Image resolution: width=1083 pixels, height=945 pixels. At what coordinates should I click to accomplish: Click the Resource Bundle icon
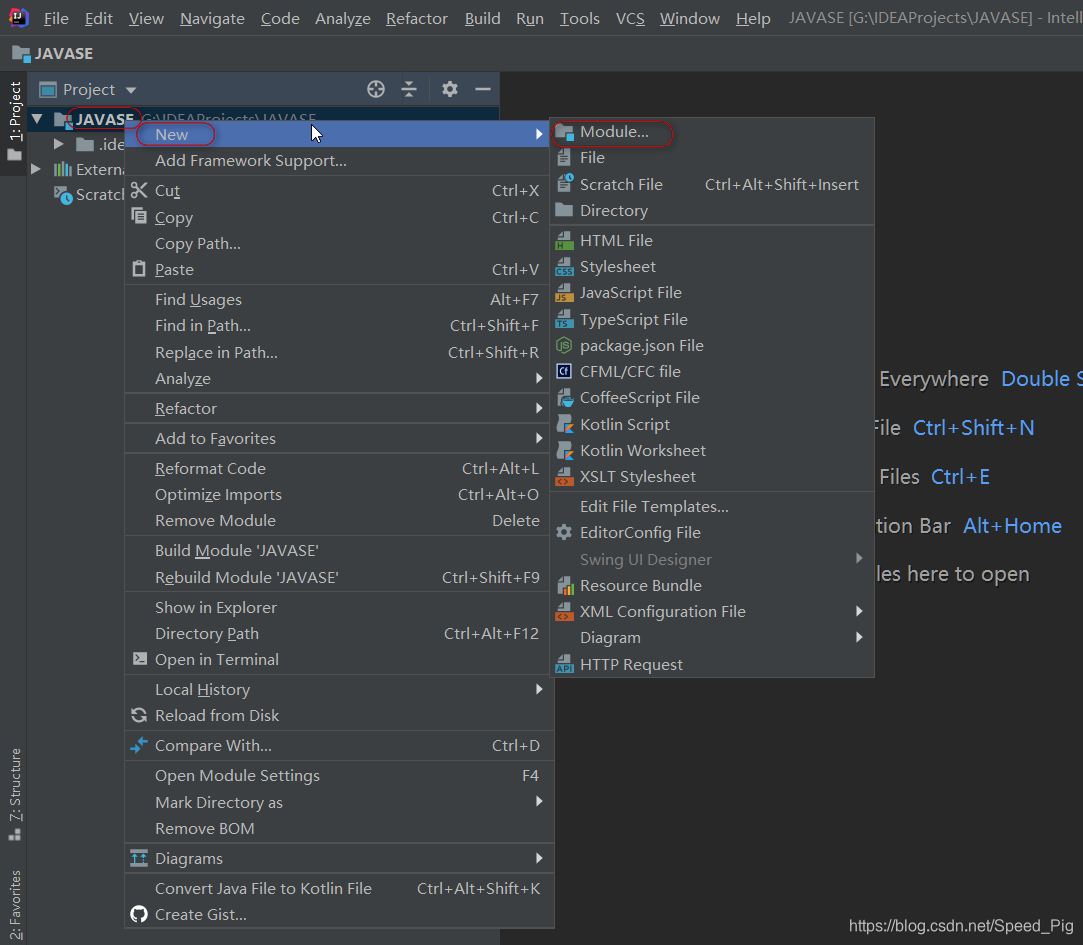[564, 586]
